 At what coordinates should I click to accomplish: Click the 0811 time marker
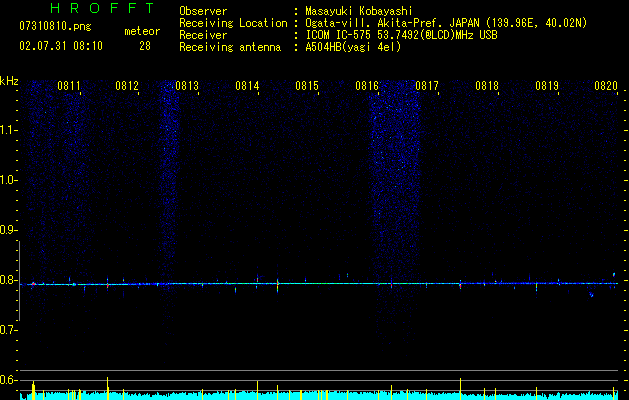point(69,86)
